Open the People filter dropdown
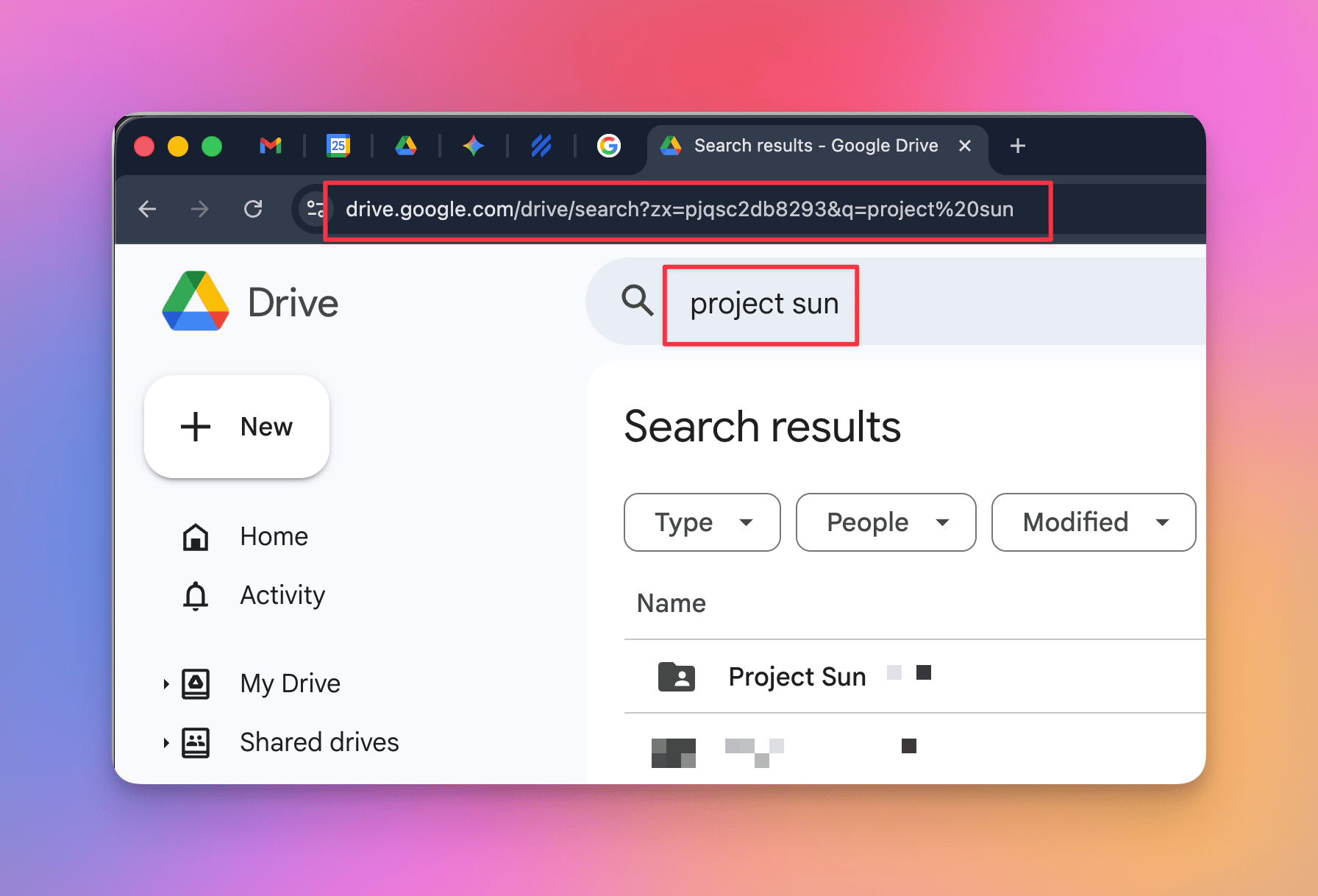 [886, 522]
